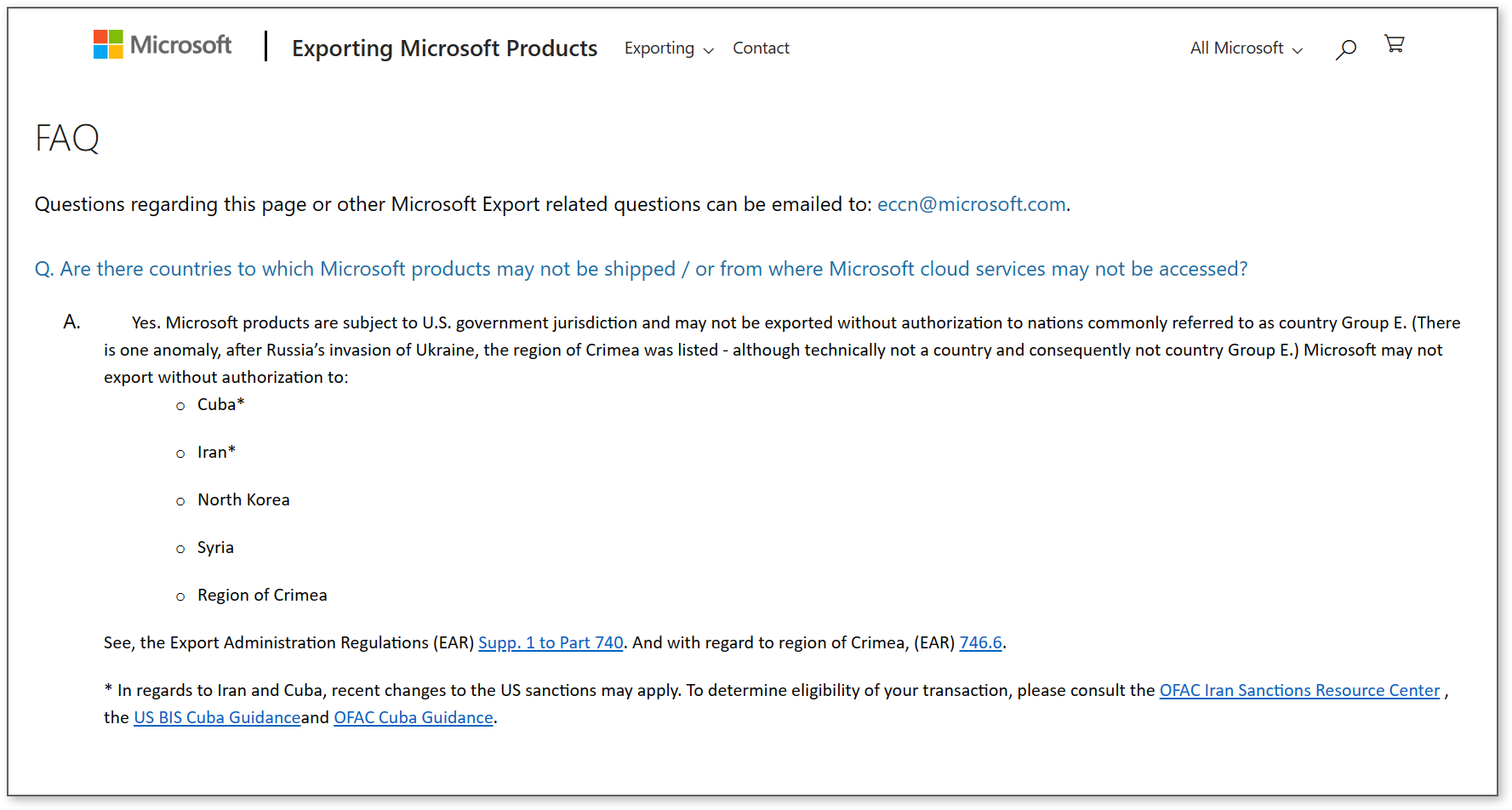1512x810 pixels.
Task: Email eccn@microsoft.com link
Action: (971, 204)
